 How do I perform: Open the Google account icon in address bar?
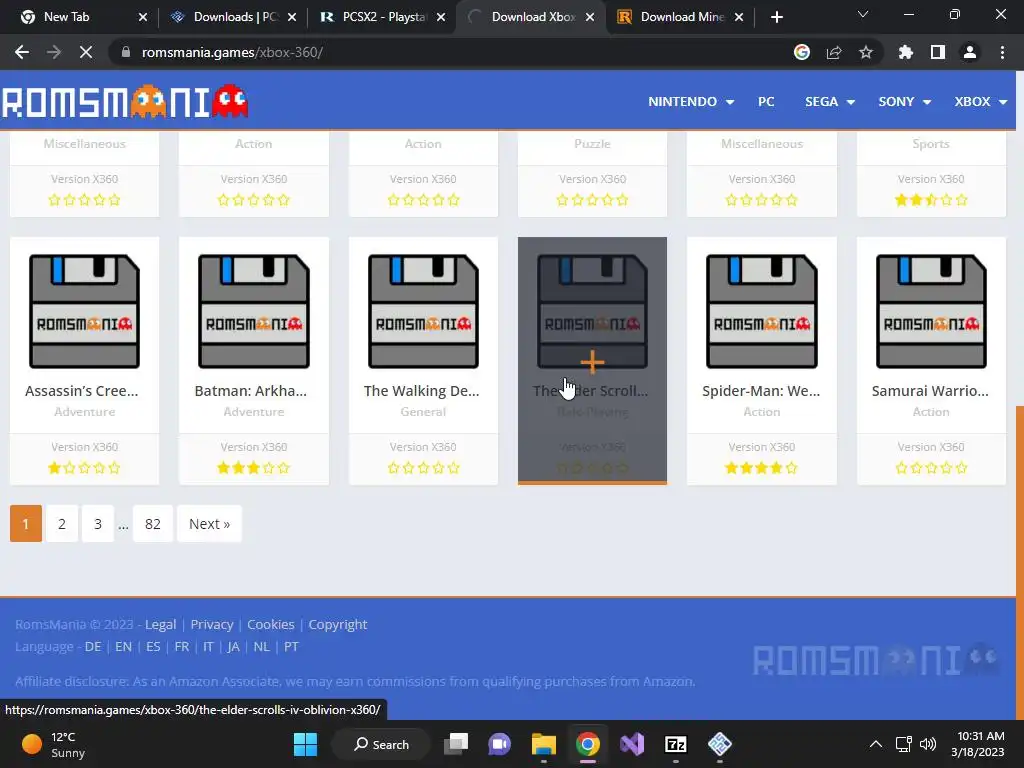801,52
